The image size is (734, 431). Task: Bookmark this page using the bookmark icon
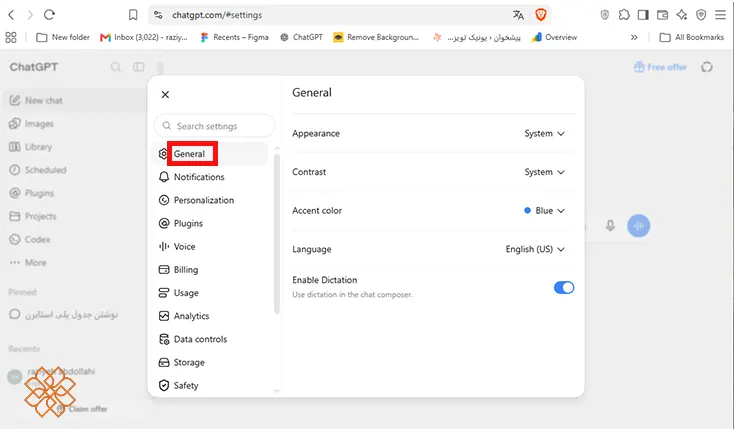[133, 15]
